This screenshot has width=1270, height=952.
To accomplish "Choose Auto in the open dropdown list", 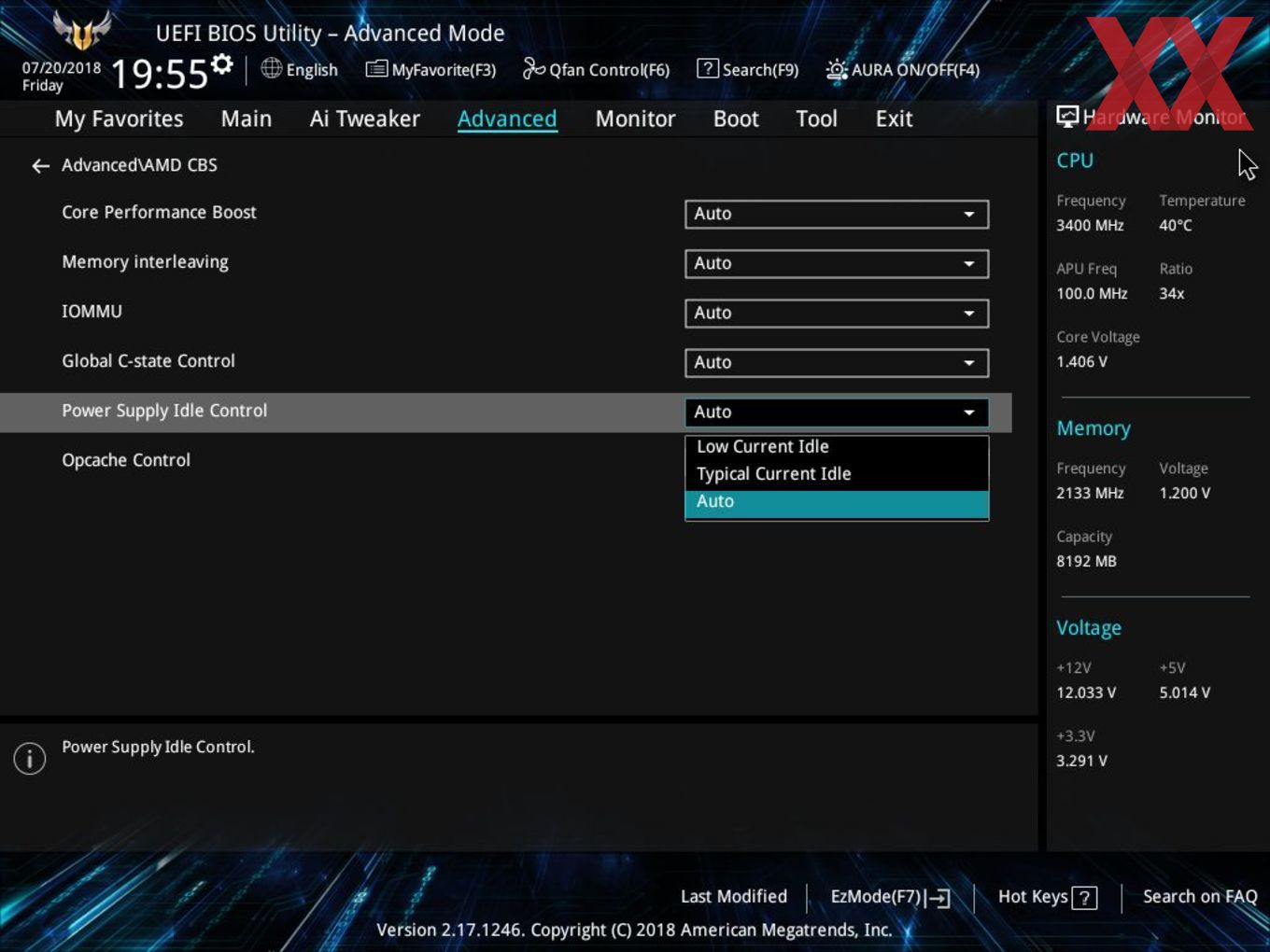I will (837, 503).
